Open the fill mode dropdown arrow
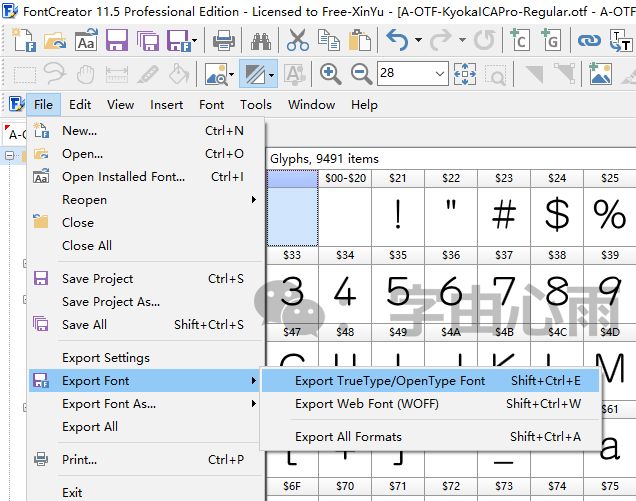The width and height of the screenshot is (636, 501). click(271, 75)
